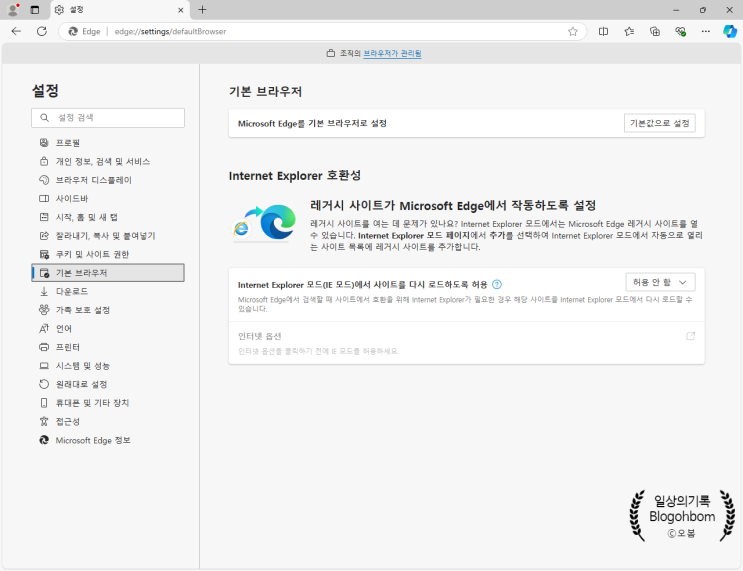Click the Edge site info badge in address bar
This screenshot has height=571, width=743.
point(85,31)
